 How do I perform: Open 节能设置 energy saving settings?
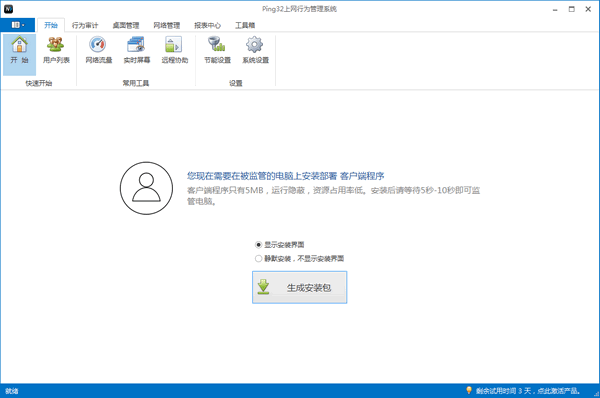tap(217, 50)
